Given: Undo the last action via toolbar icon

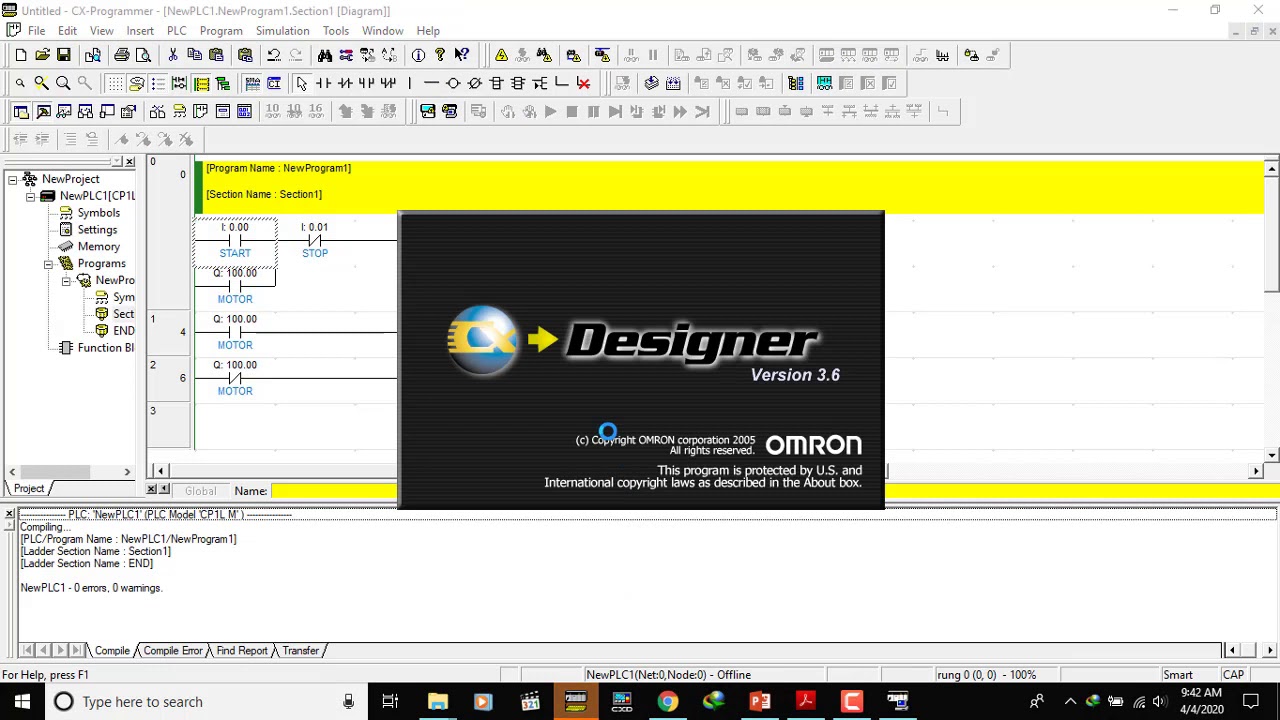Looking at the screenshot, I should click(273, 55).
